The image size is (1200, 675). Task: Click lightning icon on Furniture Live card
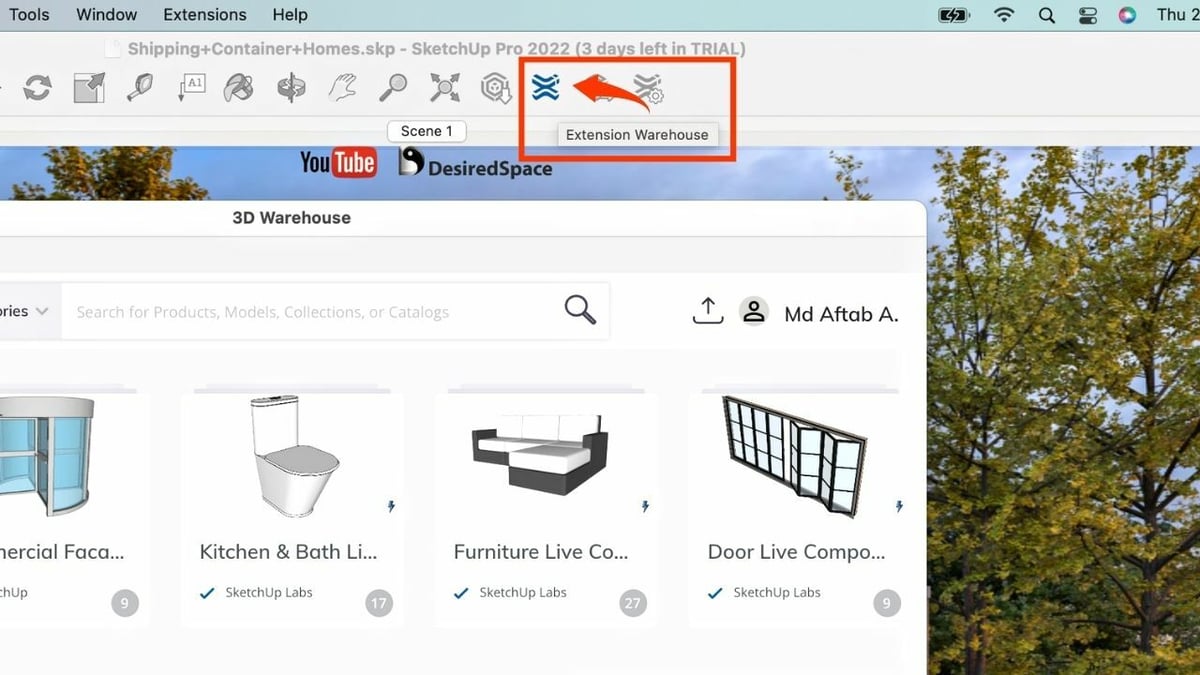tap(645, 507)
